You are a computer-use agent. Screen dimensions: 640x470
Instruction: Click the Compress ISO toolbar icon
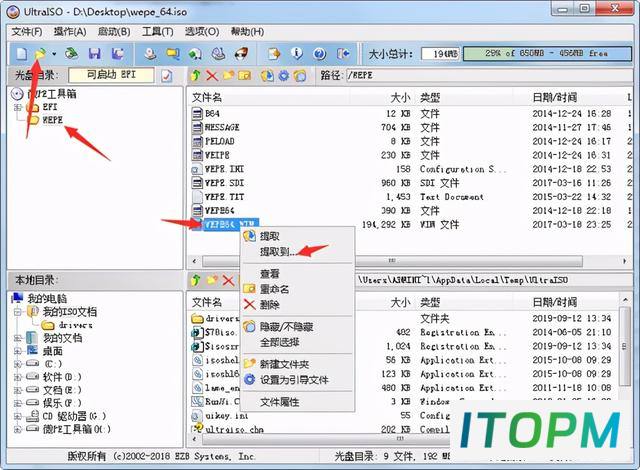pos(196,53)
